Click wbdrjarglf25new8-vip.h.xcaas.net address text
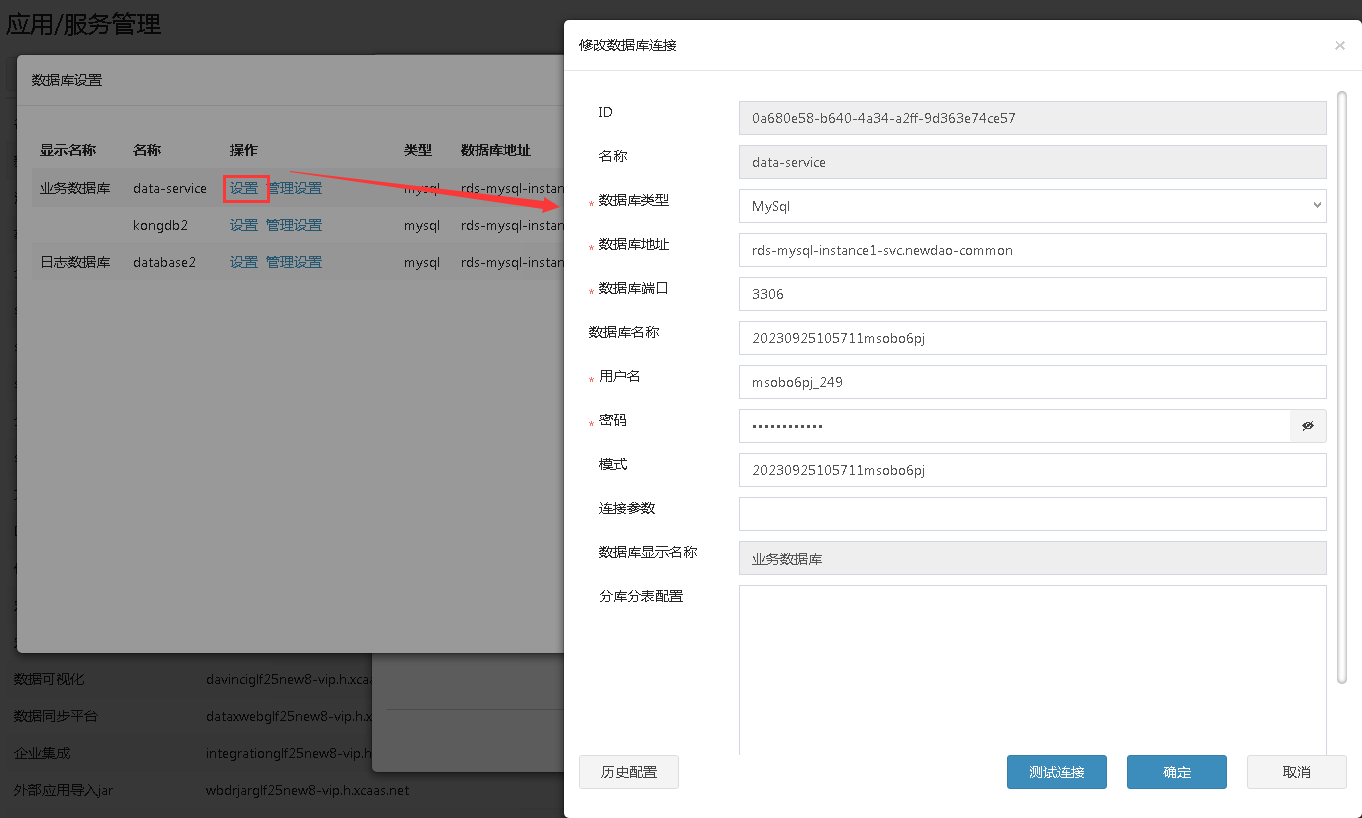1362x818 pixels. pyautogui.click(x=308, y=790)
